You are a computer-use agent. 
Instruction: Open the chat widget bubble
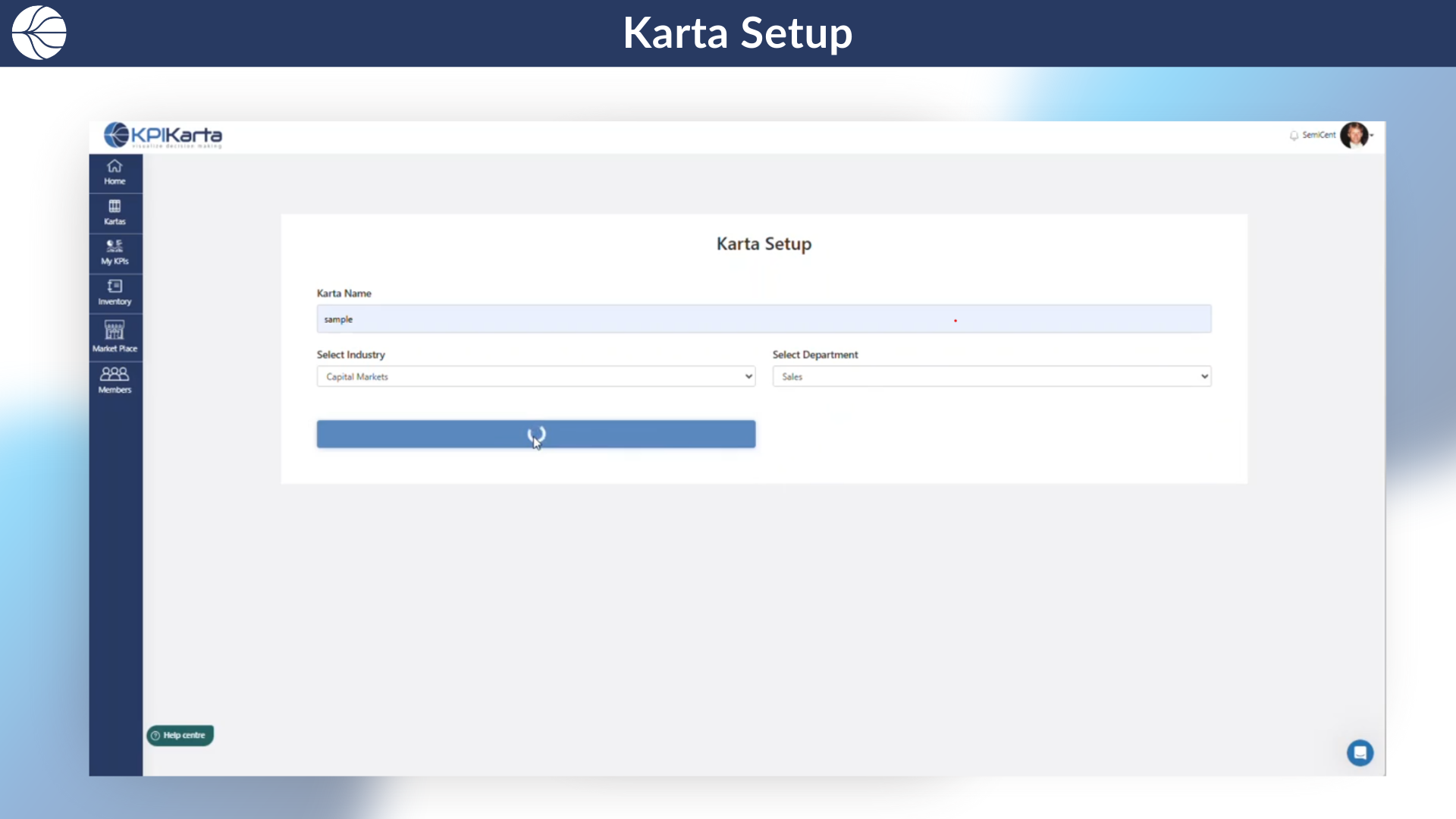point(1360,752)
